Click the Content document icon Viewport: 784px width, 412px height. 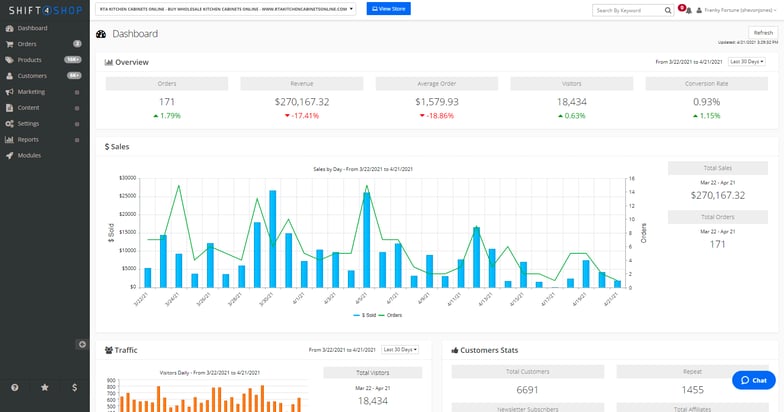[10, 108]
